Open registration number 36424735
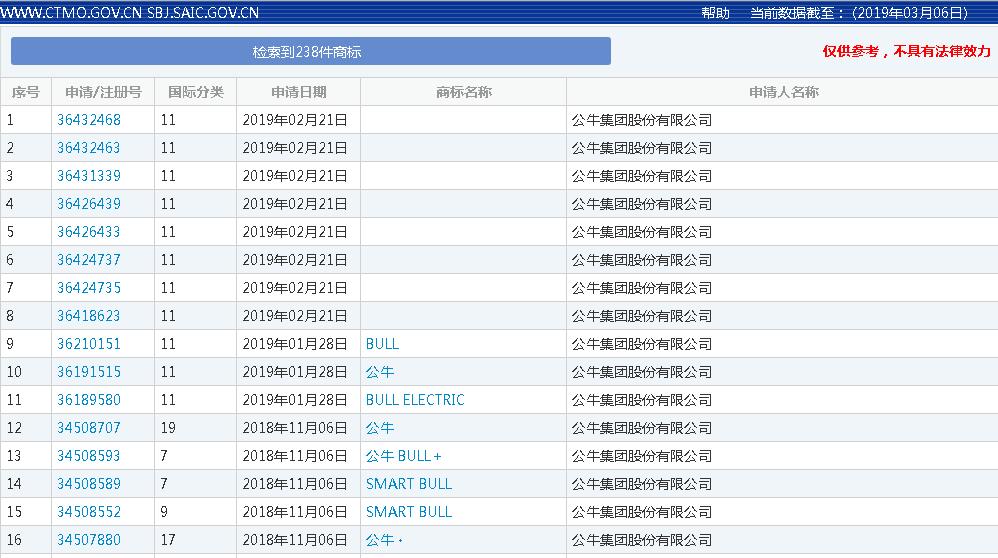998x558 pixels. click(88, 288)
